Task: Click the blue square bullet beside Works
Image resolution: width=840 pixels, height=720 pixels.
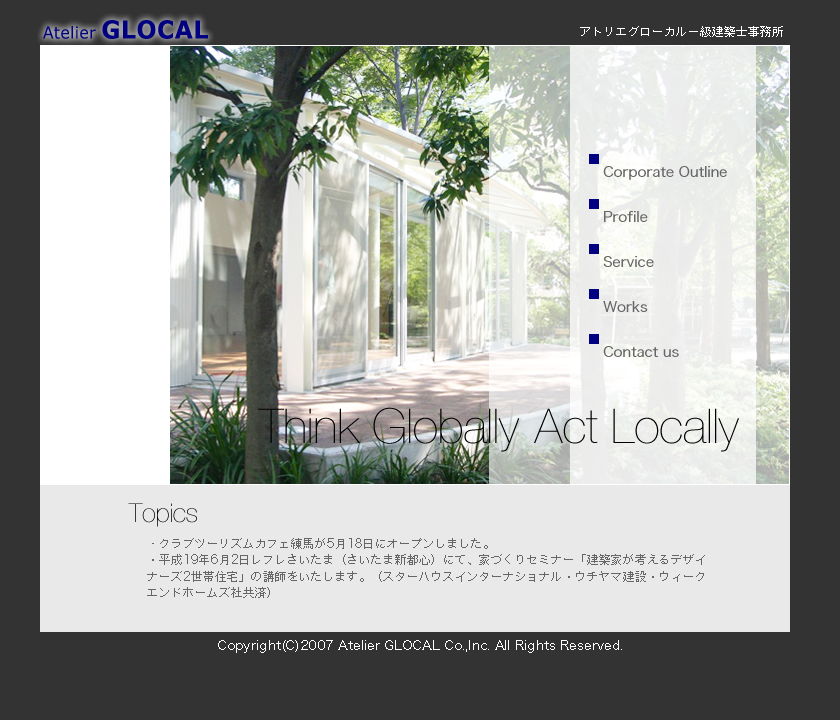Action: click(x=594, y=294)
